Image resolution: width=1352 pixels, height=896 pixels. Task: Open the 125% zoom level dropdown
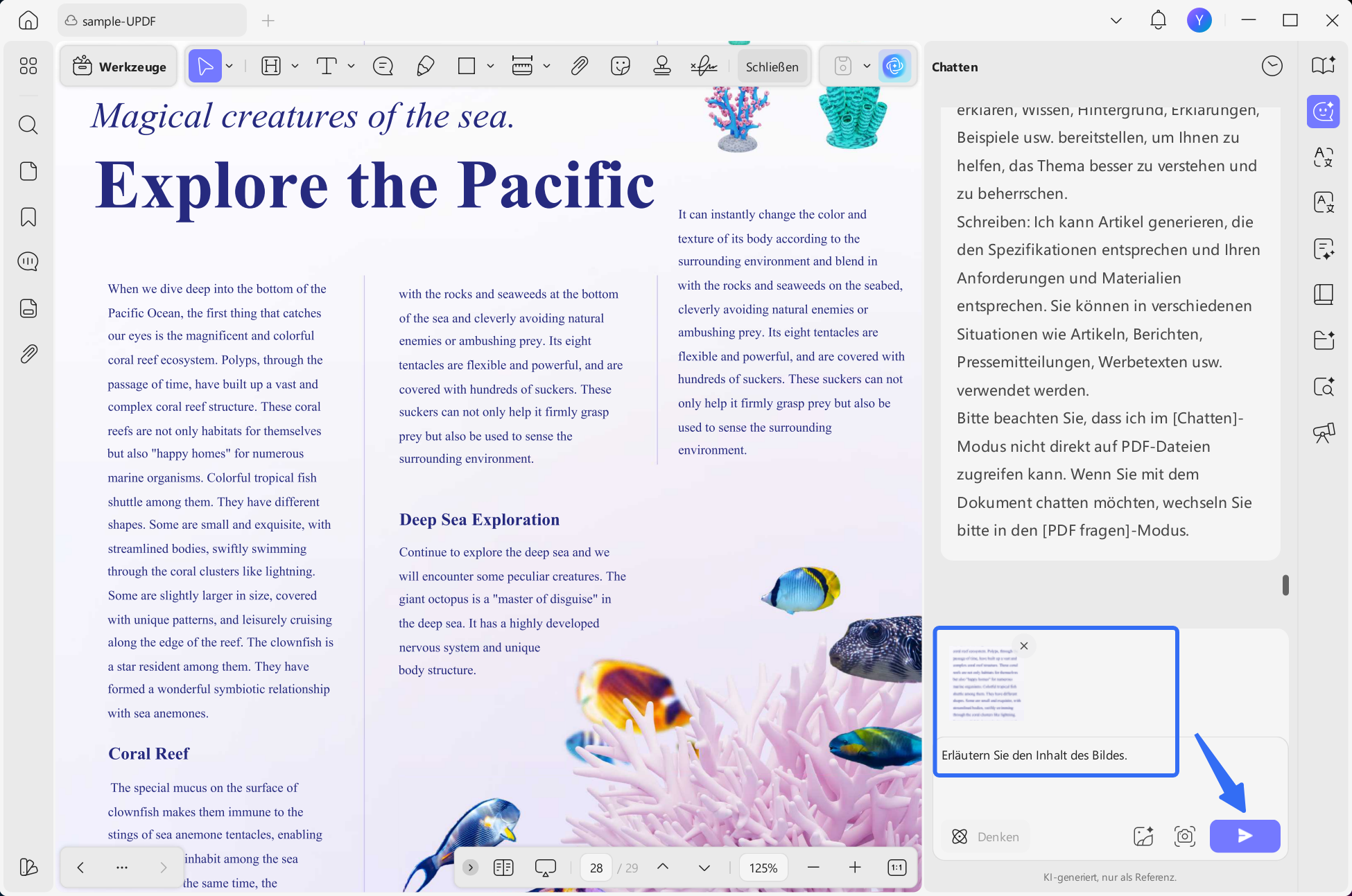763,868
